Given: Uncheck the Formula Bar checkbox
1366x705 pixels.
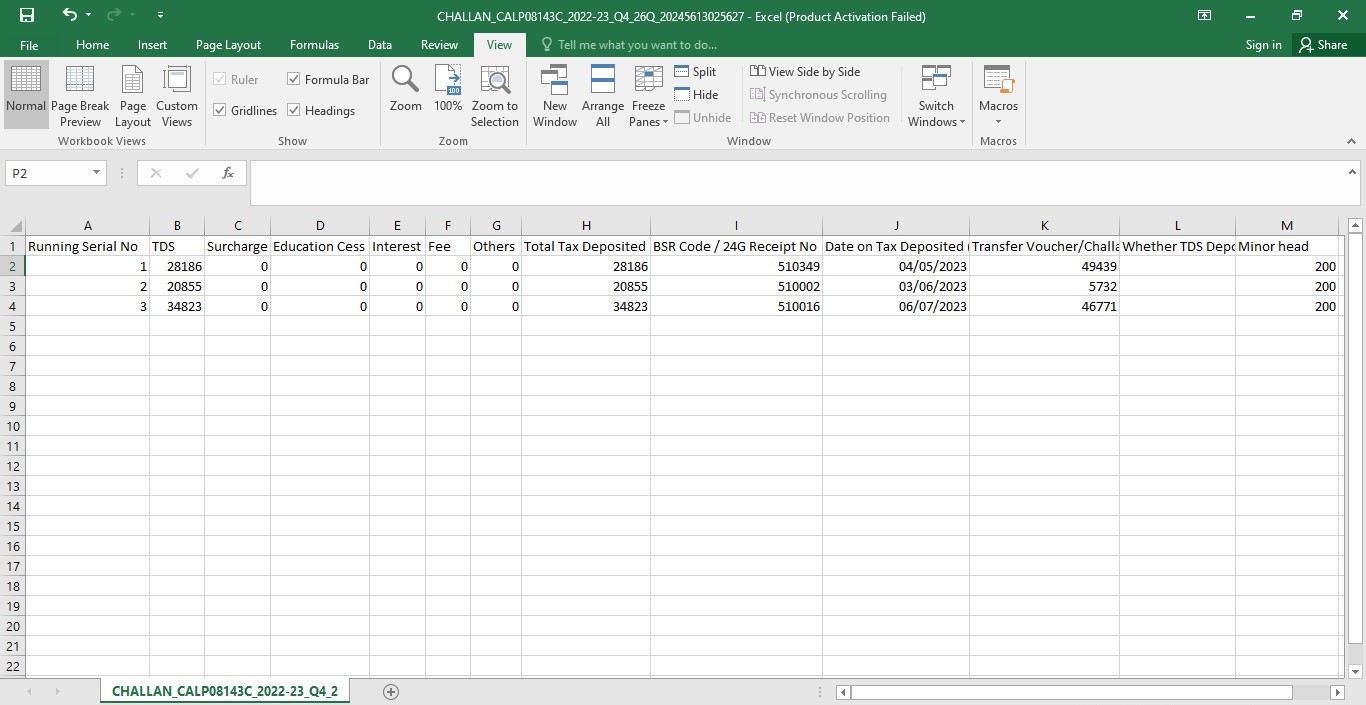Looking at the screenshot, I should click(x=294, y=79).
